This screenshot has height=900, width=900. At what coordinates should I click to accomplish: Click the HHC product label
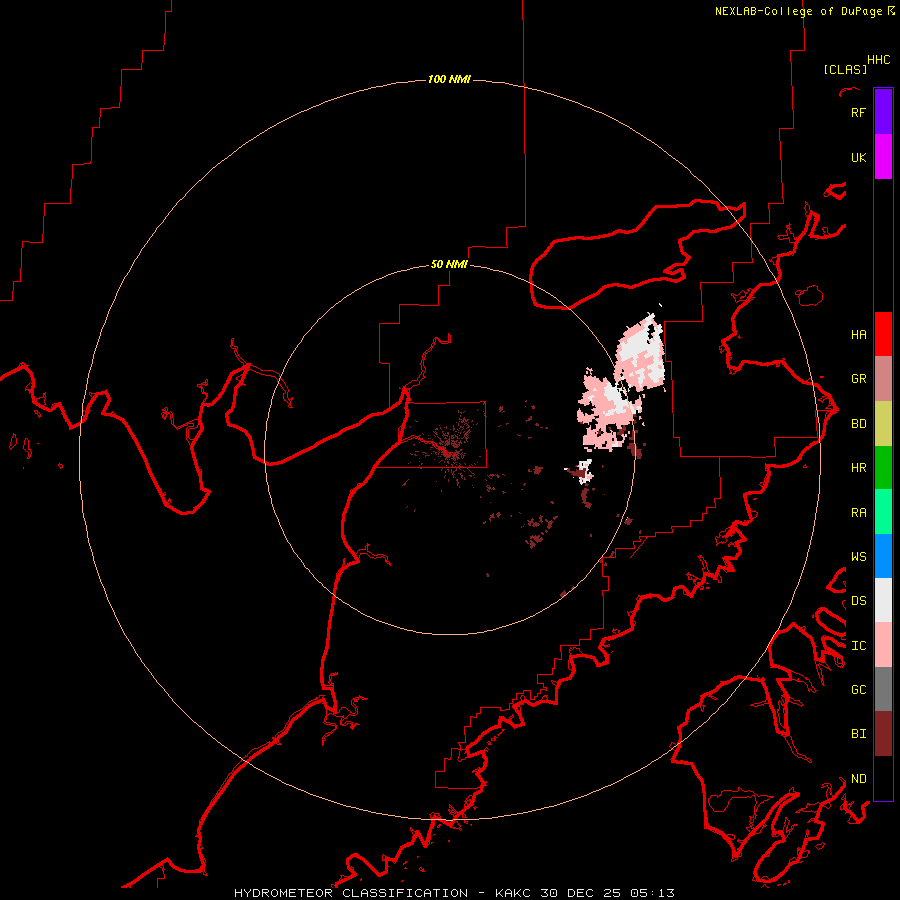(878, 60)
